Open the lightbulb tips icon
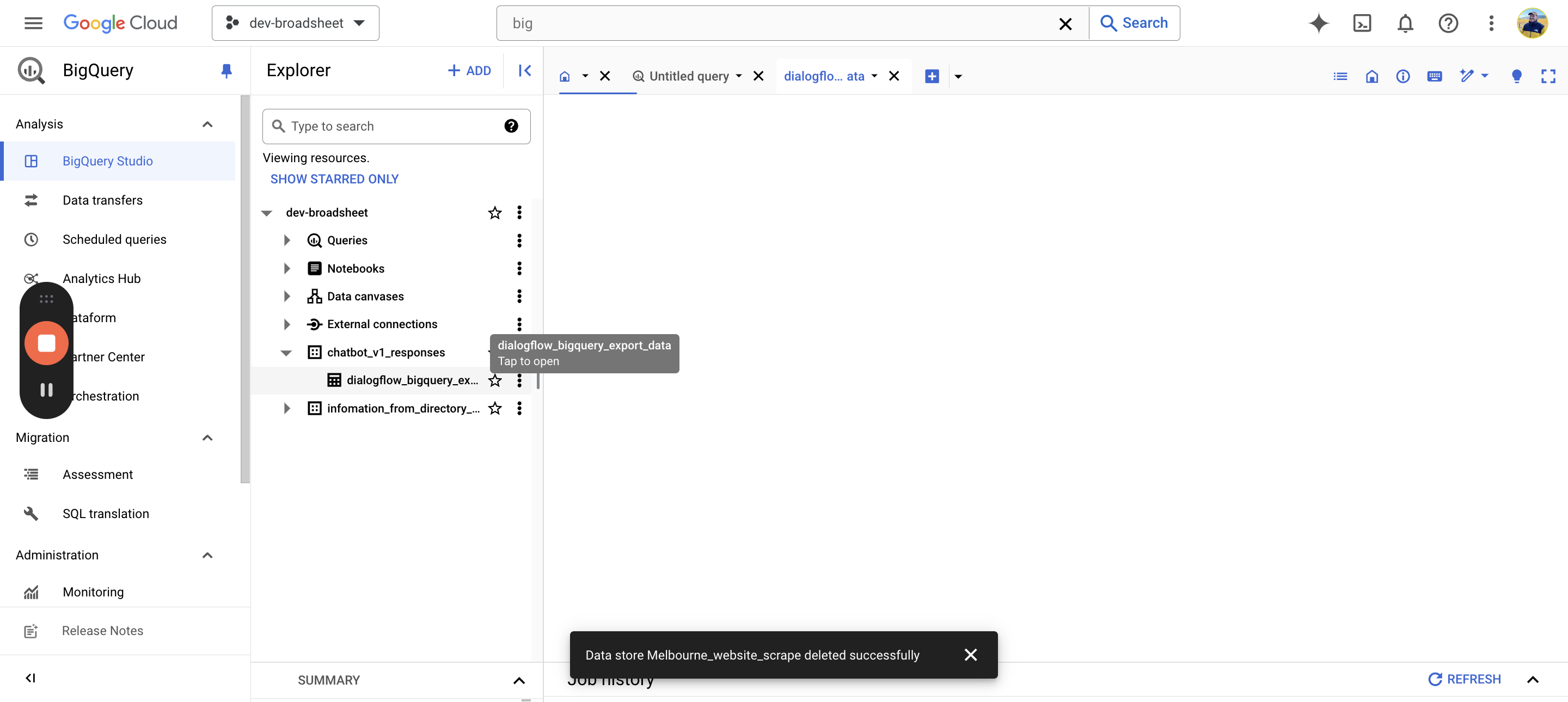1568x702 pixels. click(1516, 76)
